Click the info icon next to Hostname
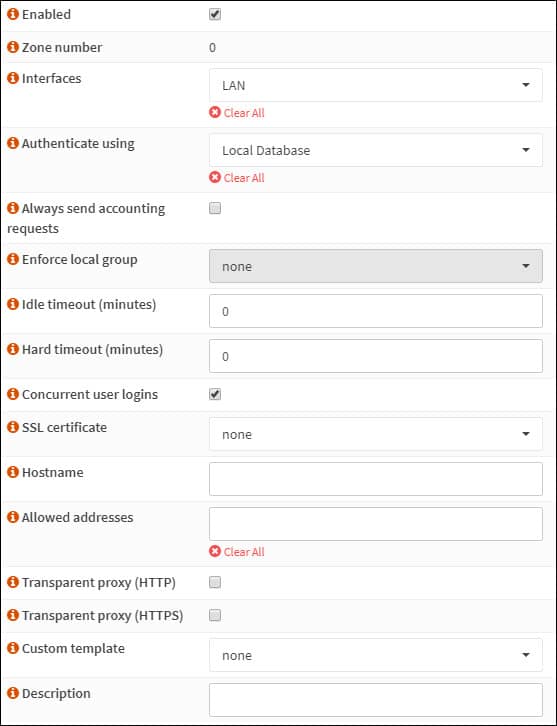The height and width of the screenshot is (726, 557). click(x=13, y=472)
